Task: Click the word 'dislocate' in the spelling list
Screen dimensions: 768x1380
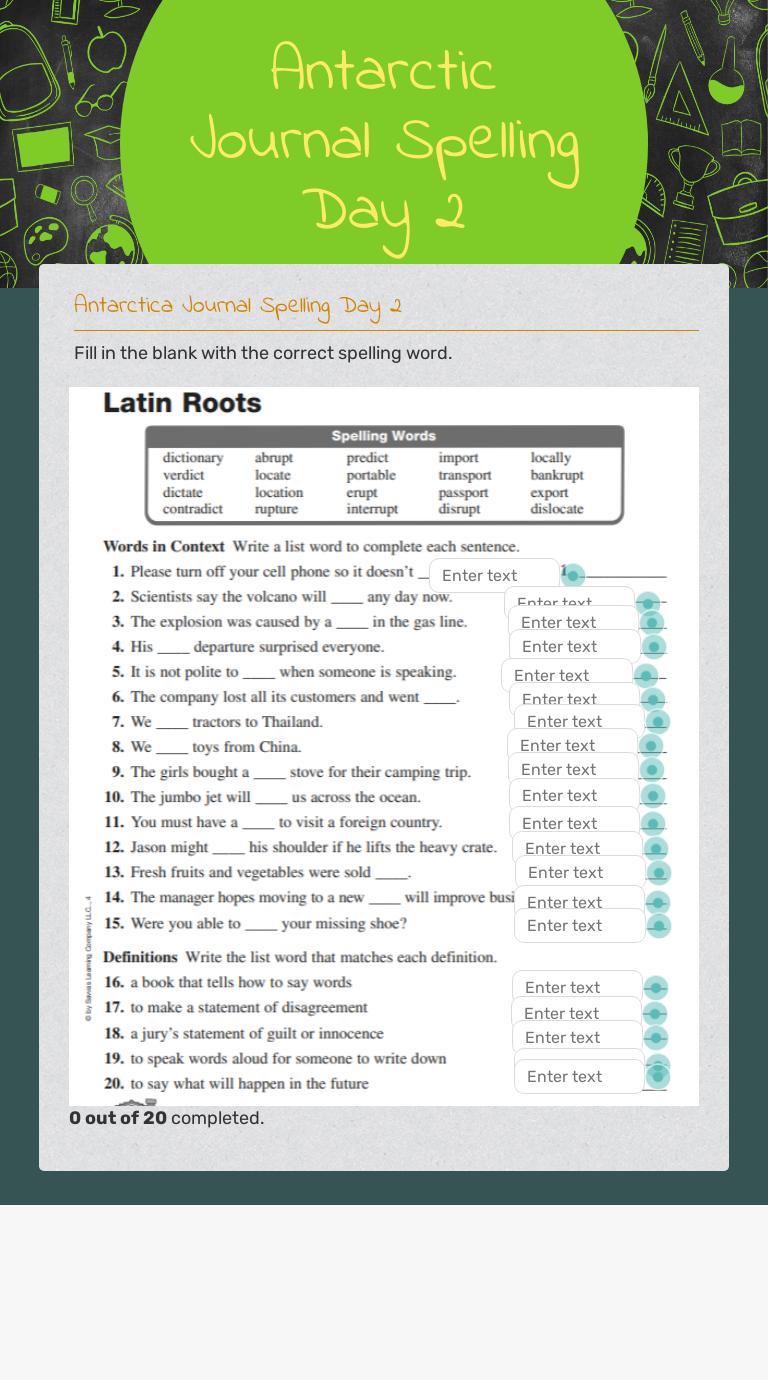Action: click(x=557, y=509)
